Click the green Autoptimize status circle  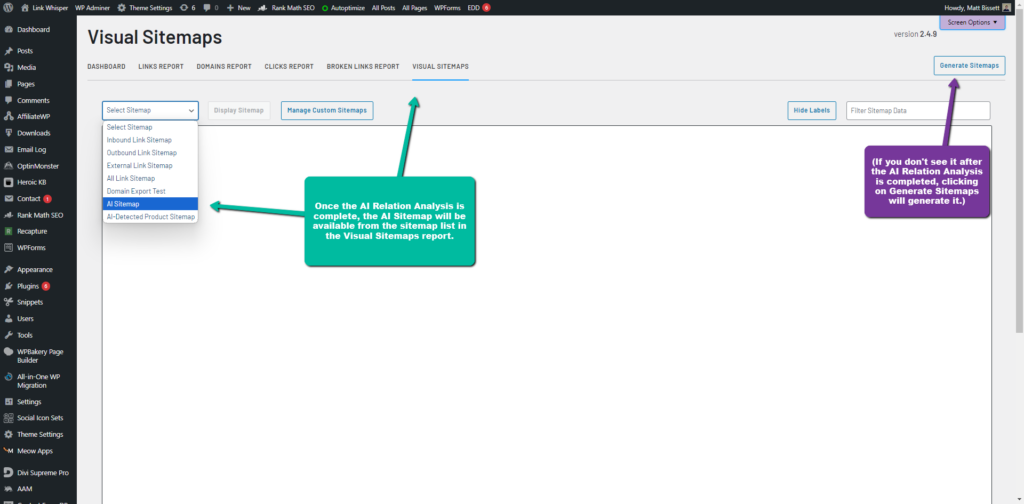(x=325, y=8)
